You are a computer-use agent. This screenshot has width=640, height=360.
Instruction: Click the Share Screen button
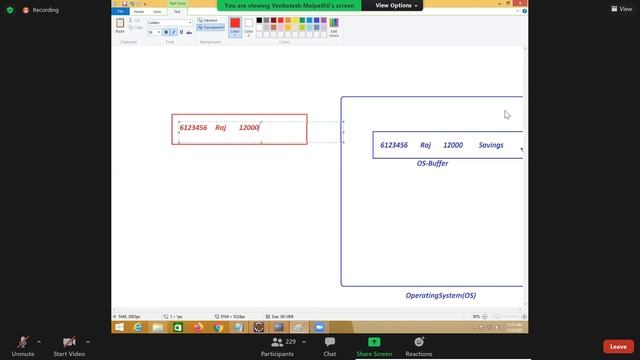374,346
